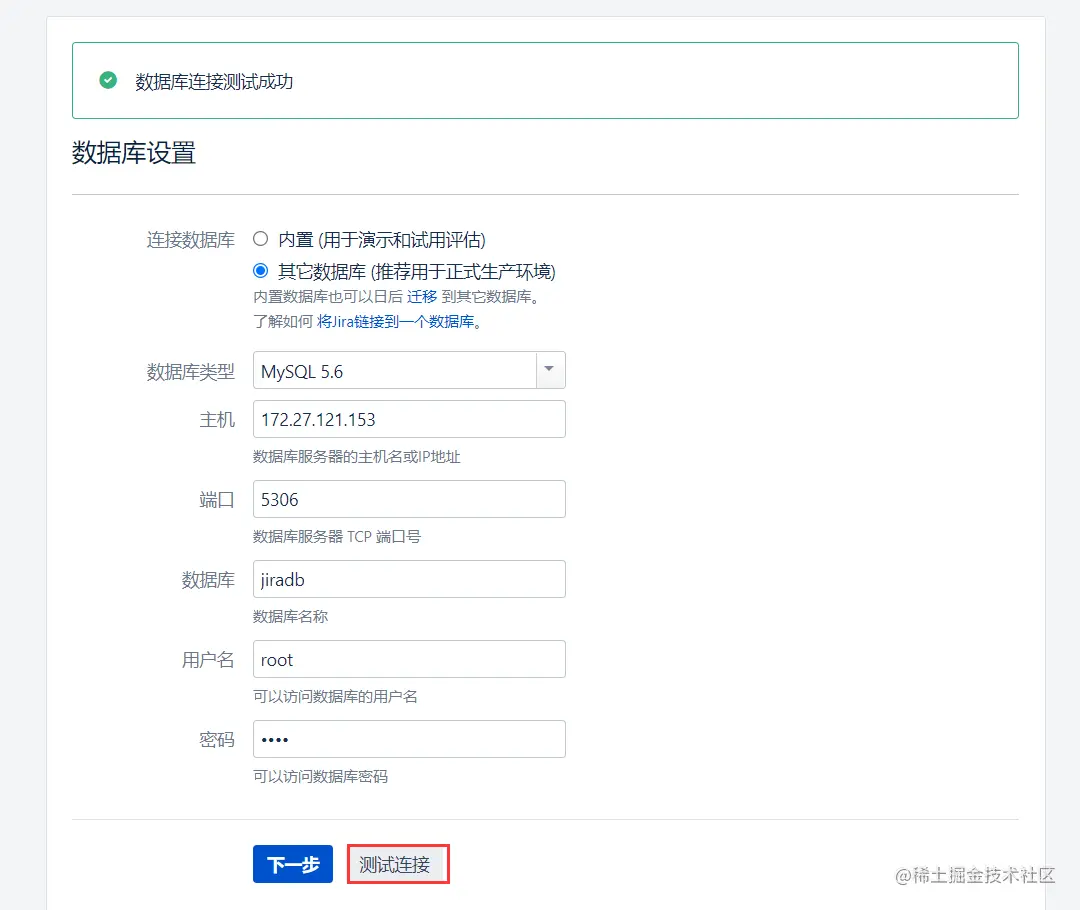This screenshot has width=1080, height=910.
Task: Click the dropdown arrow beside MySQL 5.6
Action: click(550, 370)
